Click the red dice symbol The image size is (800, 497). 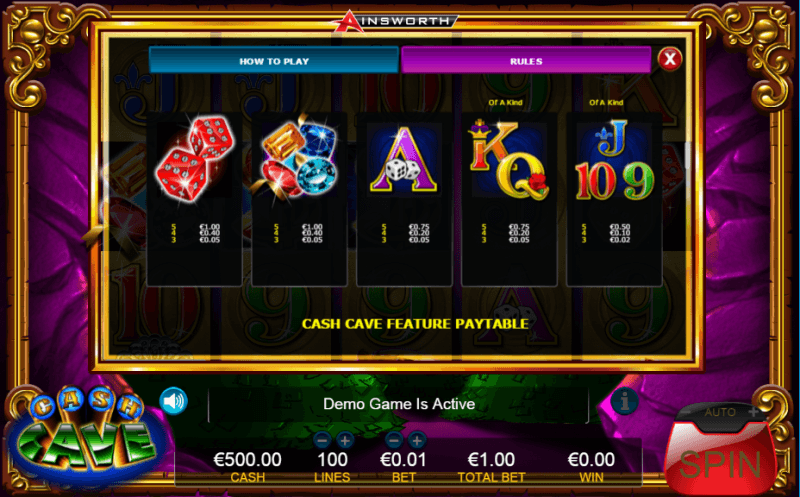194,158
